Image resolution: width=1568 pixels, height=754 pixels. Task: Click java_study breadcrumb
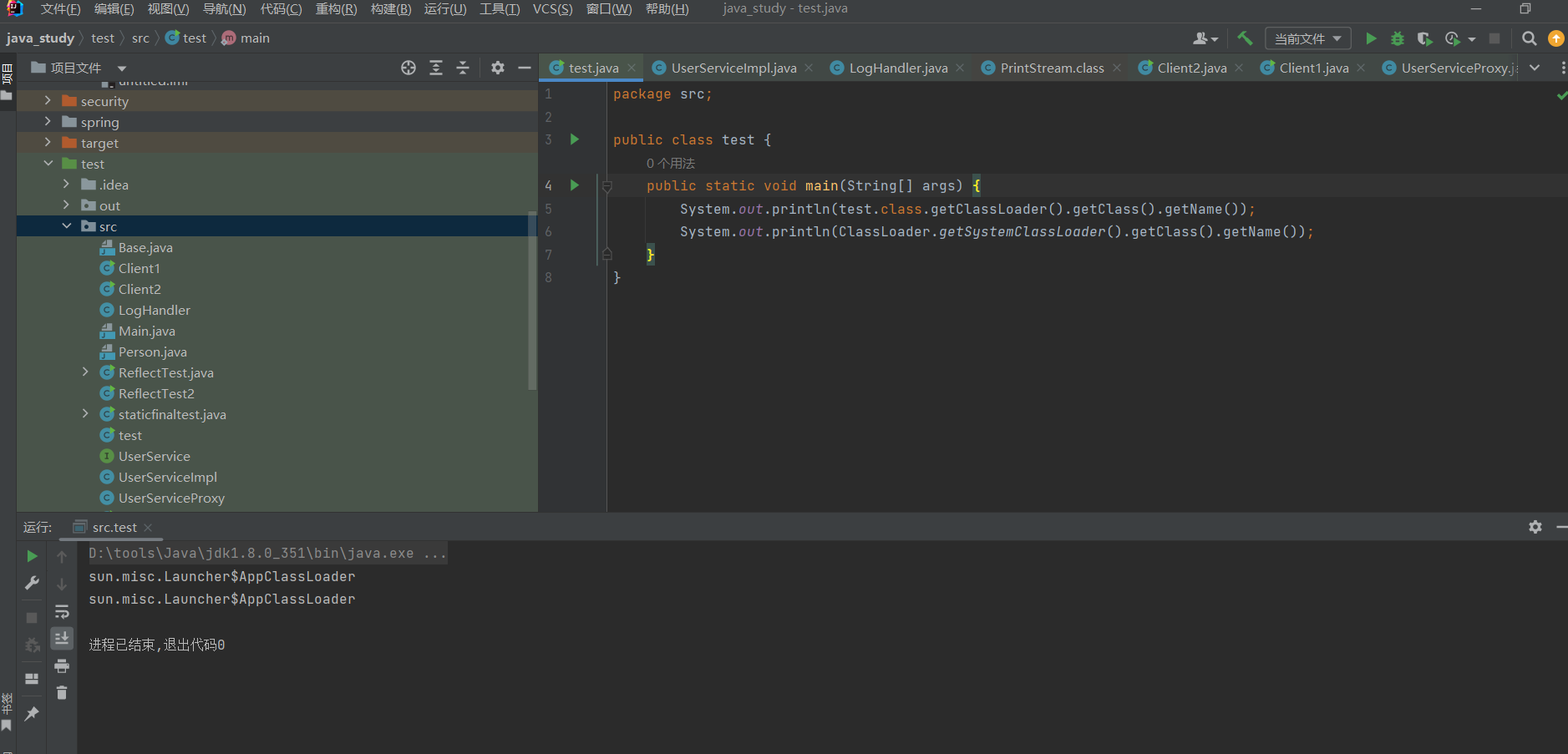coord(40,38)
